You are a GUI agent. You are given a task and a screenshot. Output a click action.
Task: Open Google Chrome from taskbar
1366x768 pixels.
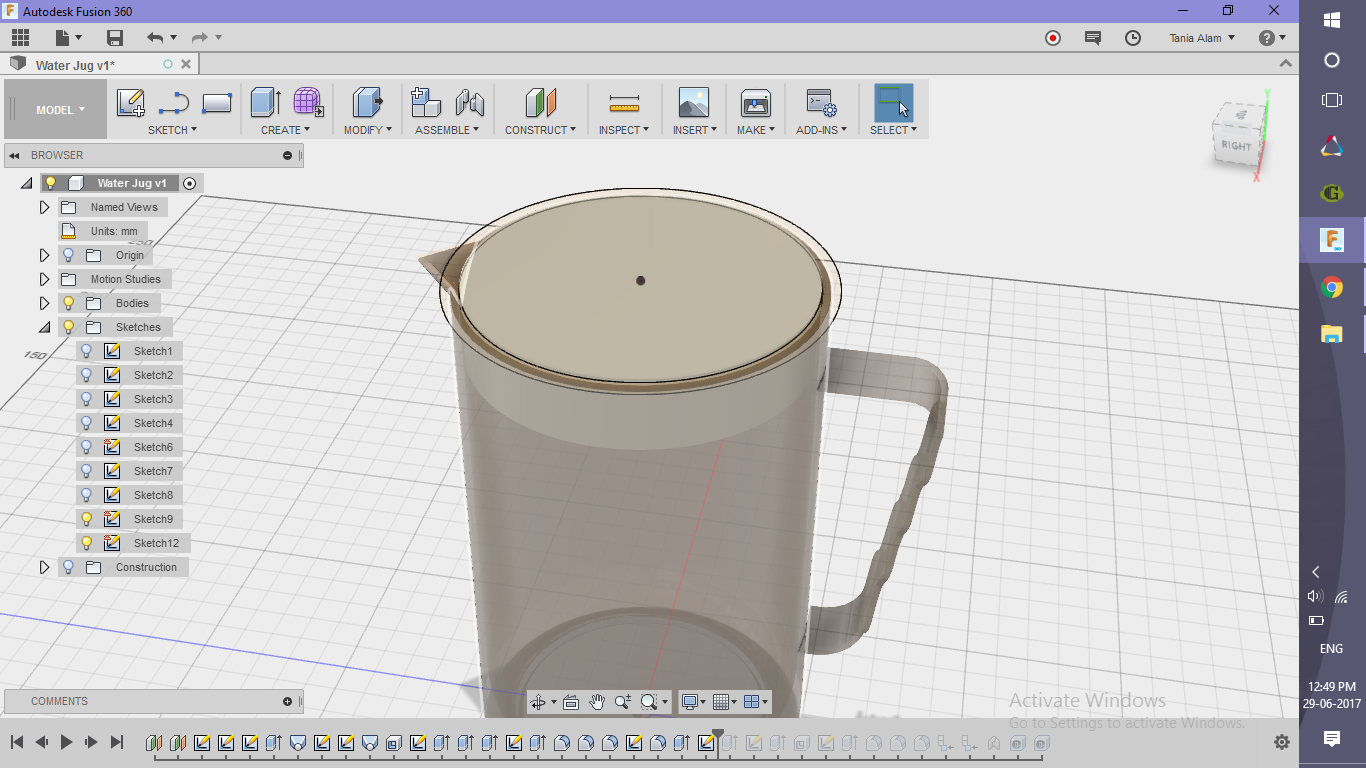click(x=1332, y=288)
